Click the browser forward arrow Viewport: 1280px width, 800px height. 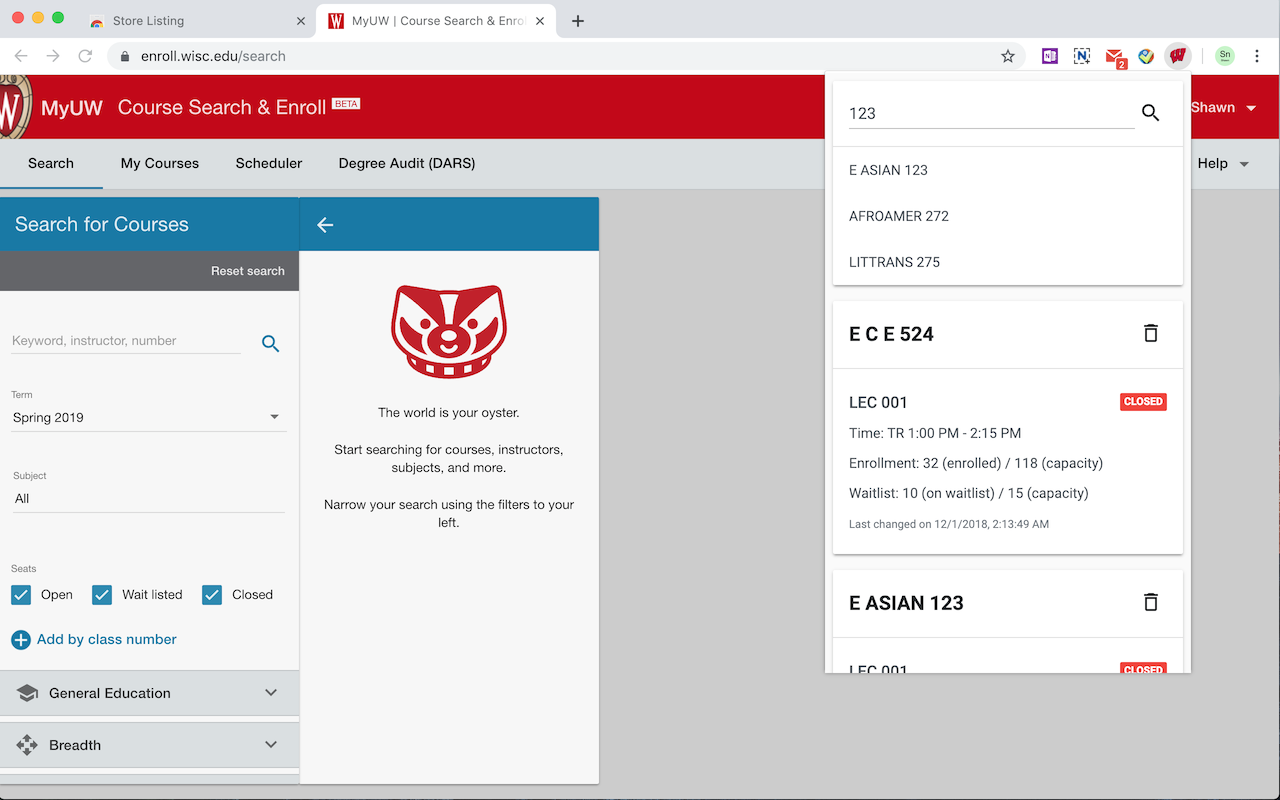click(x=53, y=56)
